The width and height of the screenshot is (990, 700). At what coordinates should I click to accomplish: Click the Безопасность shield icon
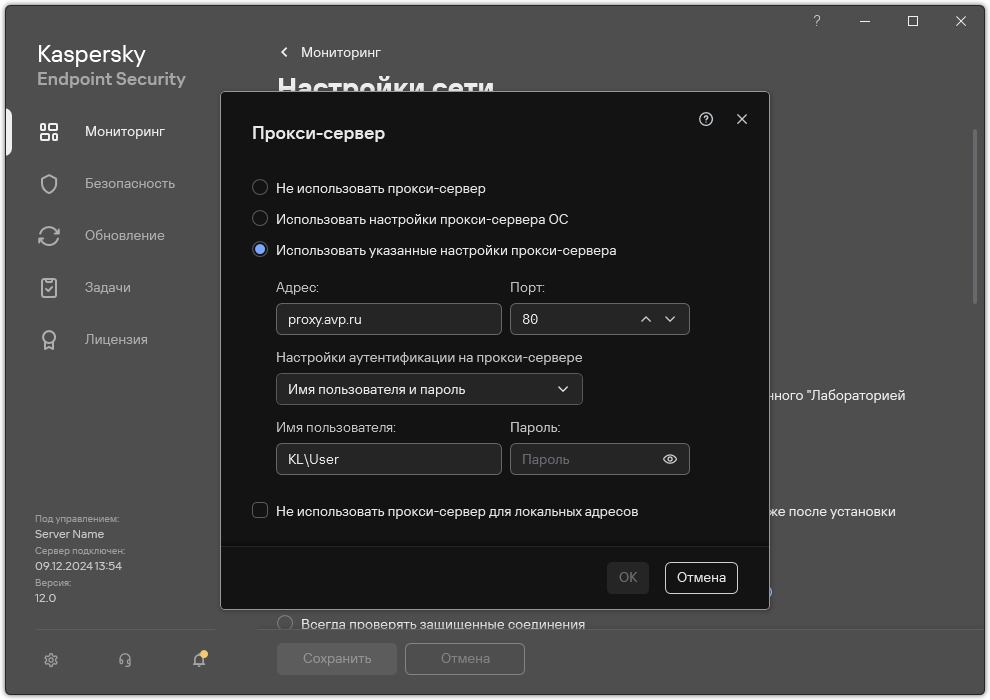tap(49, 184)
